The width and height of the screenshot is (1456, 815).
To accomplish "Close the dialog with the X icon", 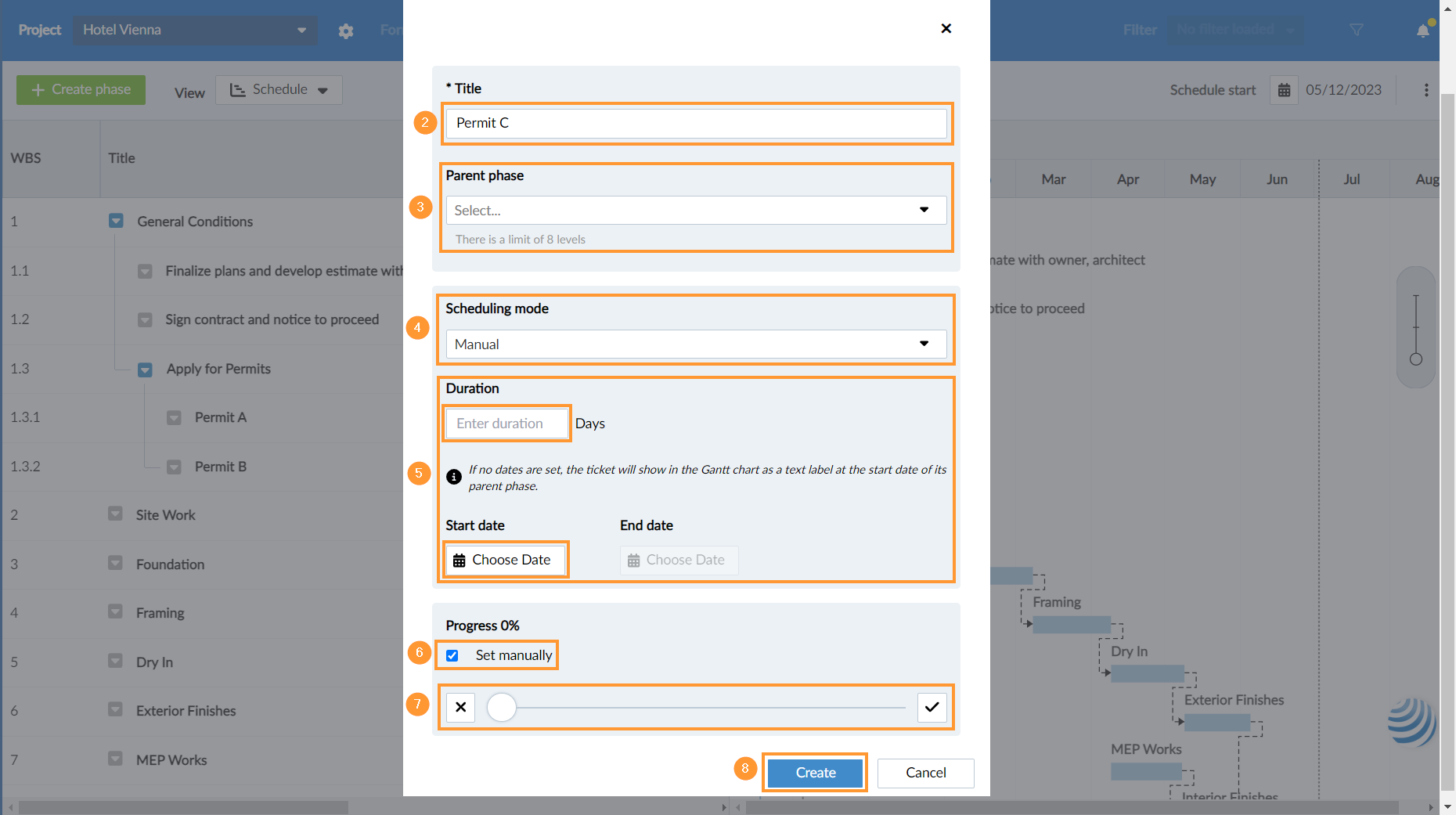I will [946, 29].
